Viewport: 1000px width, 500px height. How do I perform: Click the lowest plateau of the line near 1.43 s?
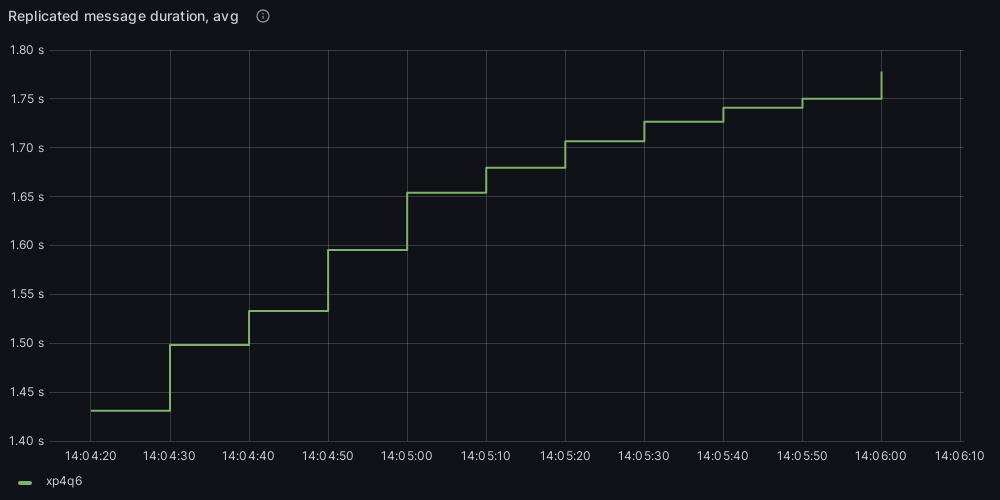click(130, 411)
